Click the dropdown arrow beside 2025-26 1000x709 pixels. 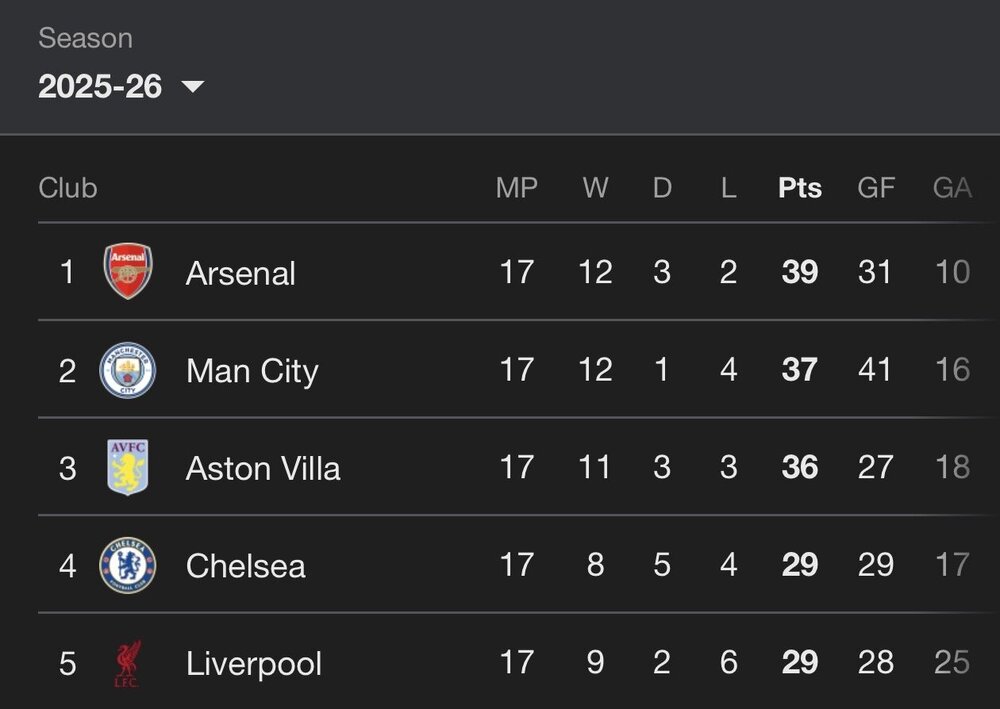193,86
